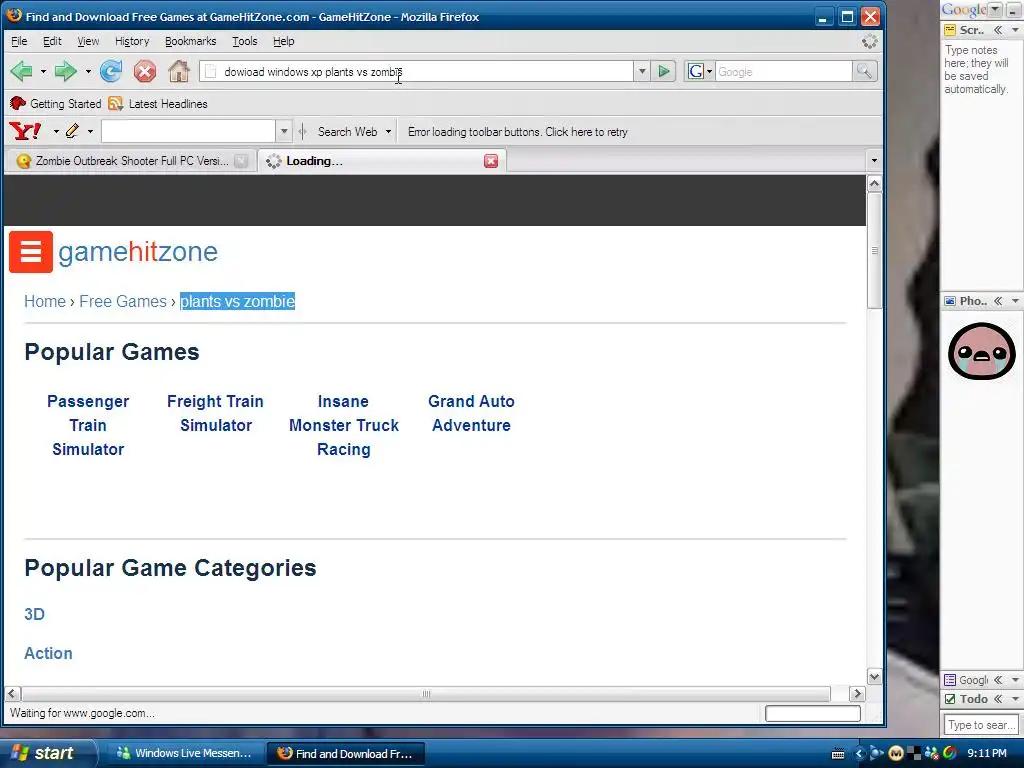
Task: Click Search Web button on Yahoo toolbar
Action: tap(347, 132)
